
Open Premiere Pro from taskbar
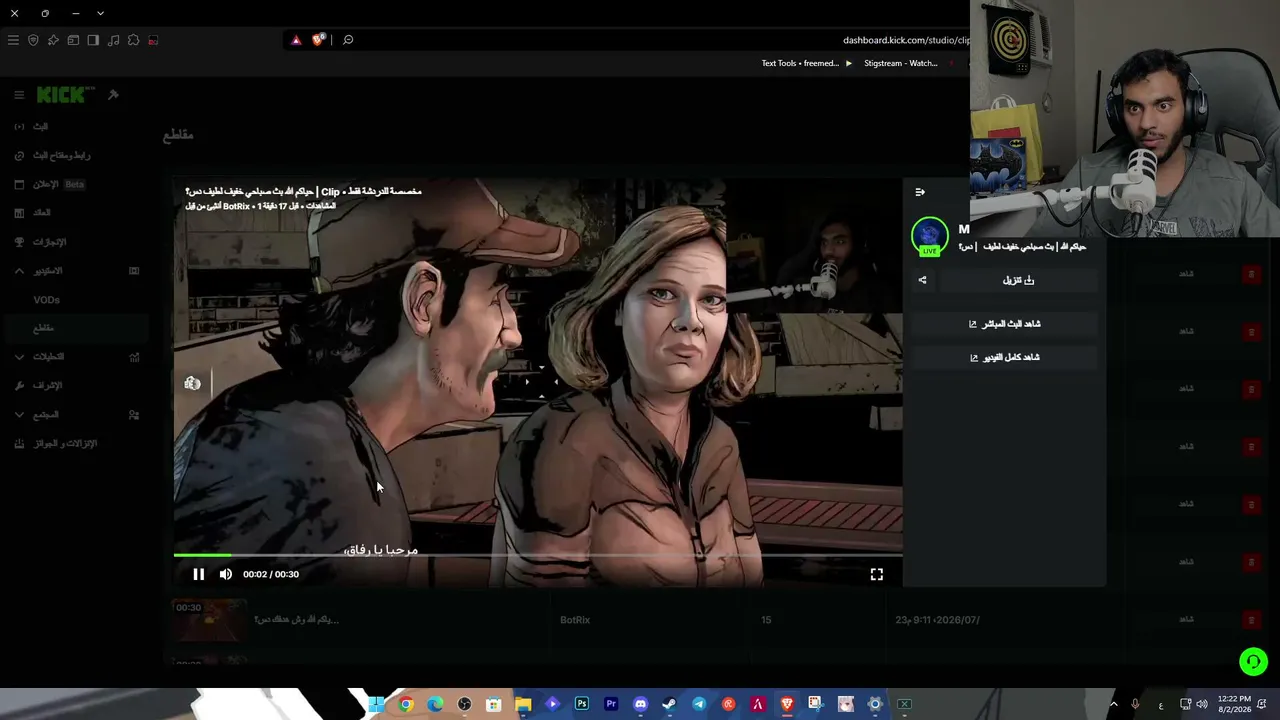click(x=611, y=704)
